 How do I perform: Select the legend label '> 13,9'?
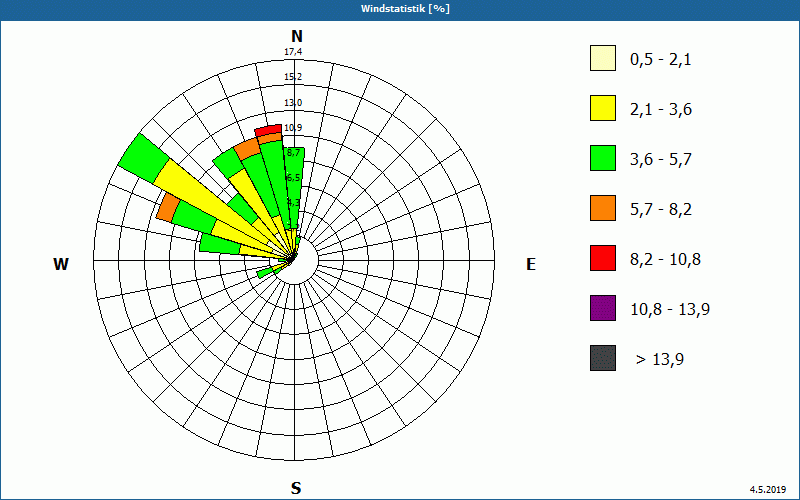(x=660, y=360)
